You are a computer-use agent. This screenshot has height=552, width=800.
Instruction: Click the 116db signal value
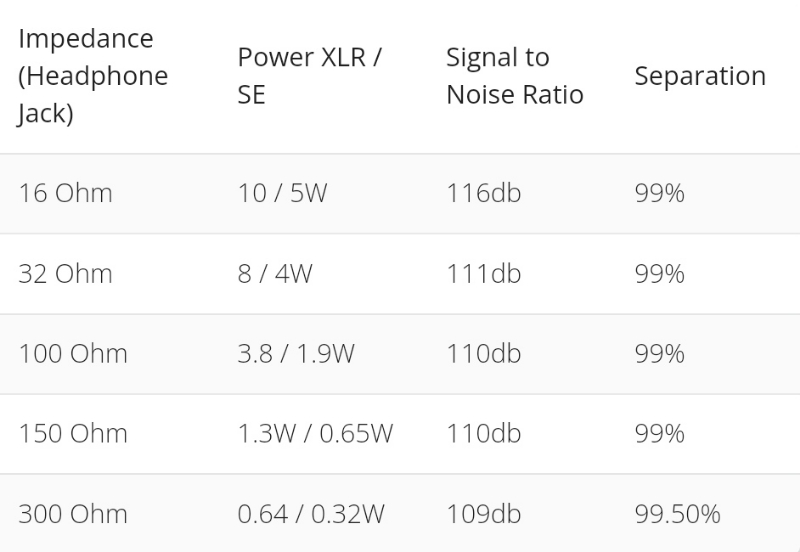pyautogui.click(x=483, y=194)
